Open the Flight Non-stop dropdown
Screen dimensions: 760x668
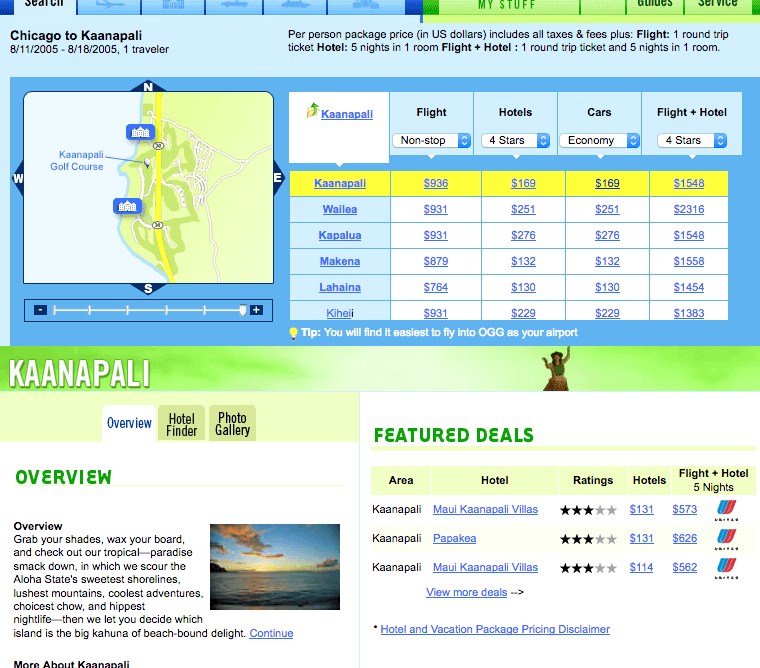pyautogui.click(x=431, y=141)
